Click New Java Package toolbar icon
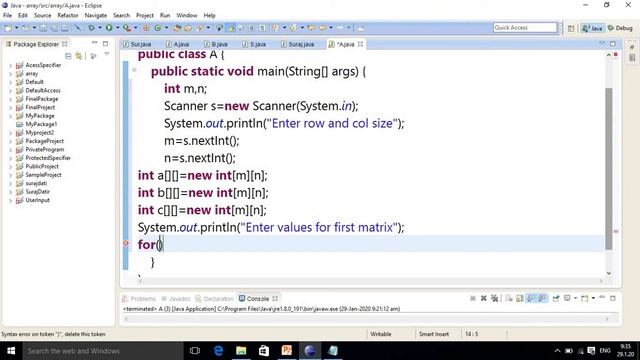The width and height of the screenshot is (640, 360). click(146, 28)
